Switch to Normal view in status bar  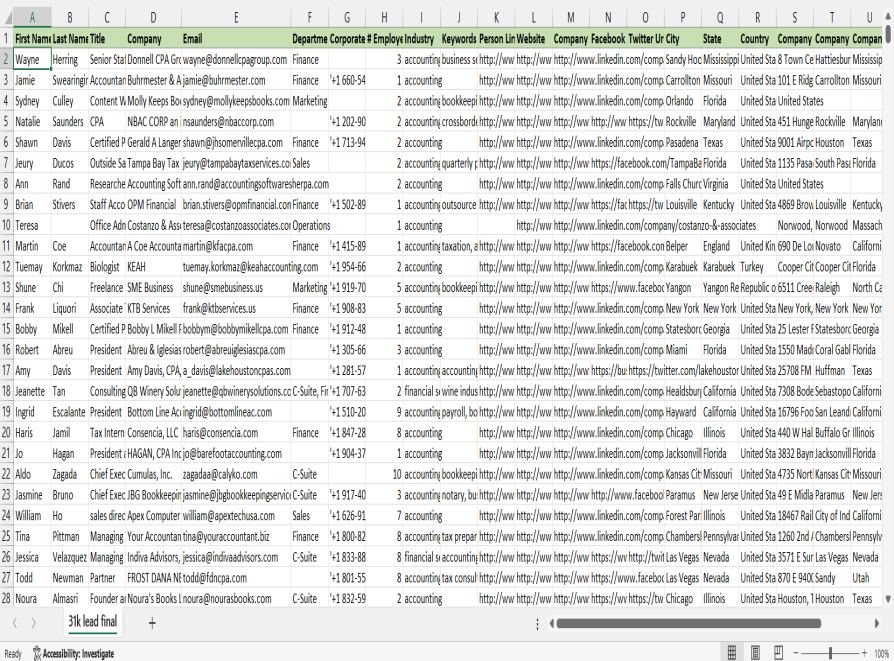click(732, 652)
